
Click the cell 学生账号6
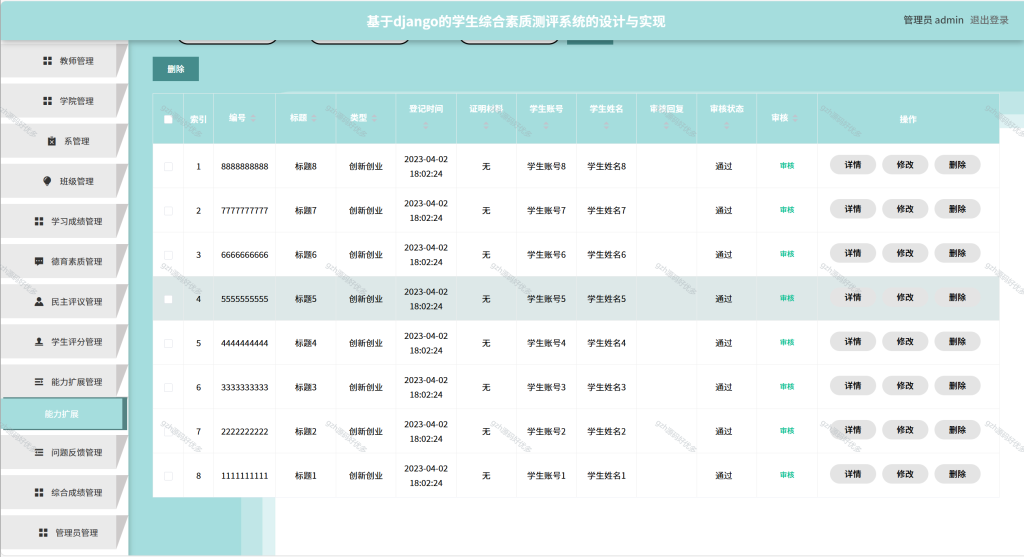click(546, 255)
